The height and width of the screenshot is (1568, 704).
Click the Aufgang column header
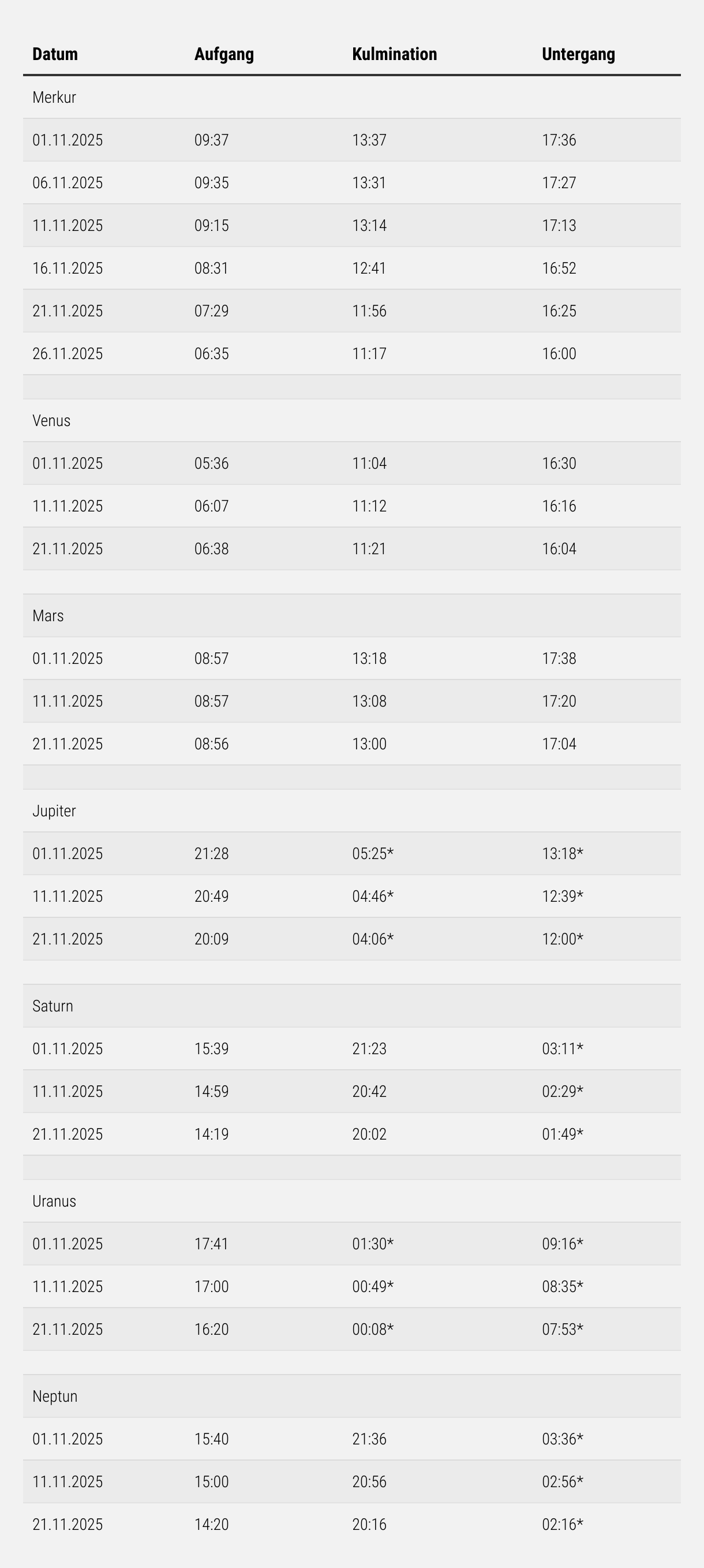point(224,54)
